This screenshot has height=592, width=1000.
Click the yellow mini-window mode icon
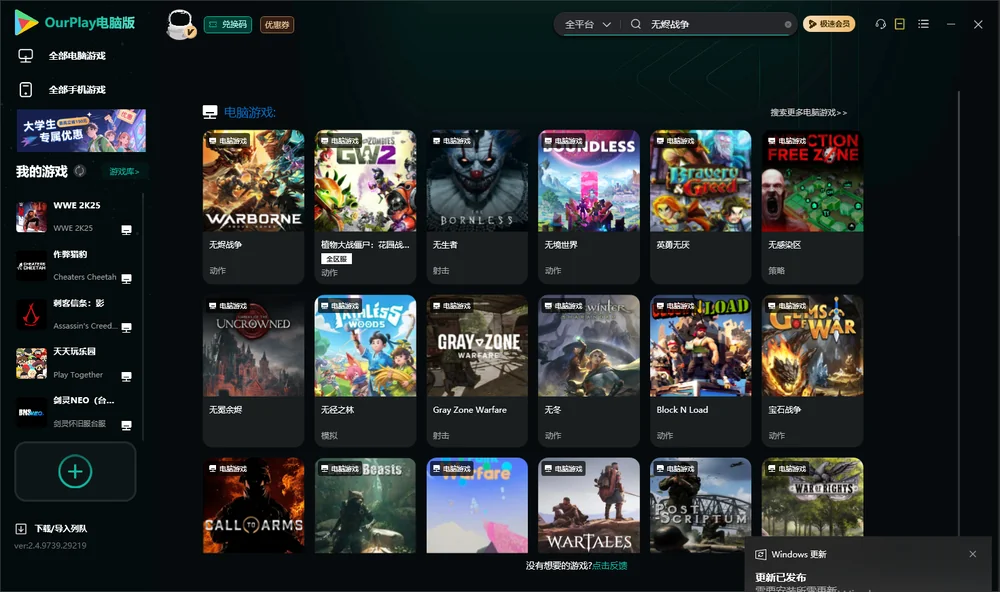900,24
